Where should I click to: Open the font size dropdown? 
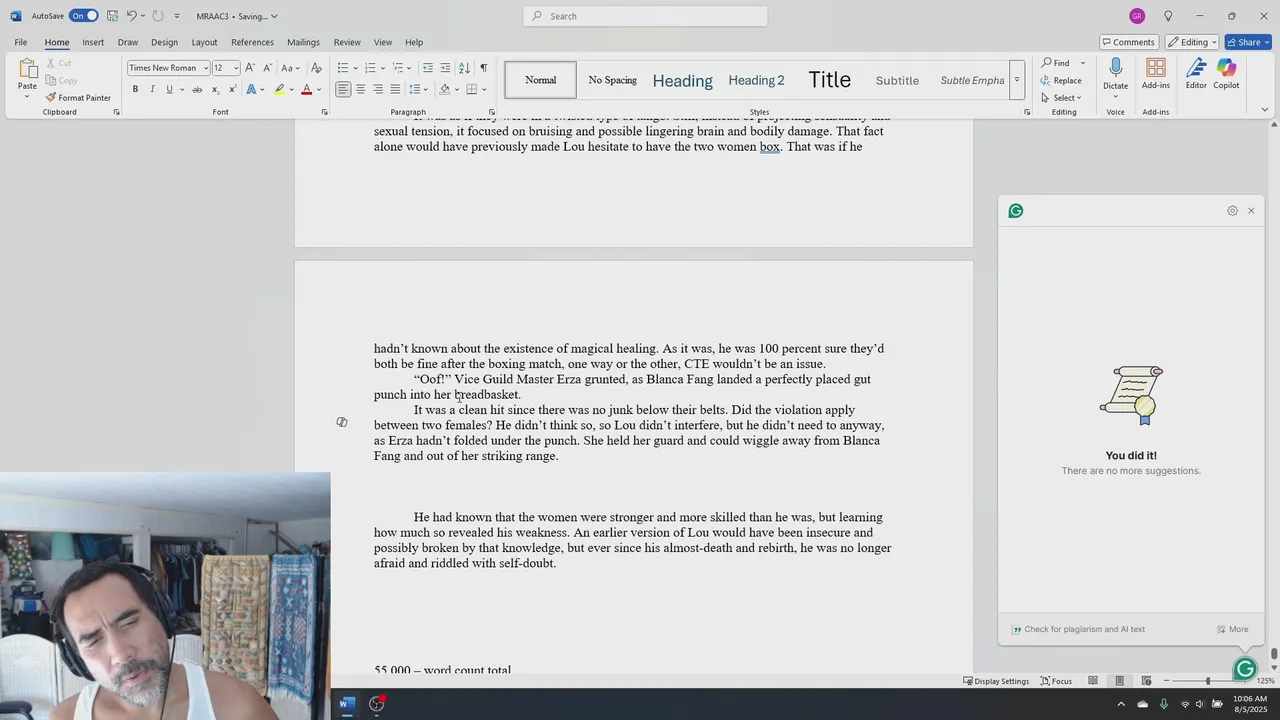pyautogui.click(x=236, y=68)
